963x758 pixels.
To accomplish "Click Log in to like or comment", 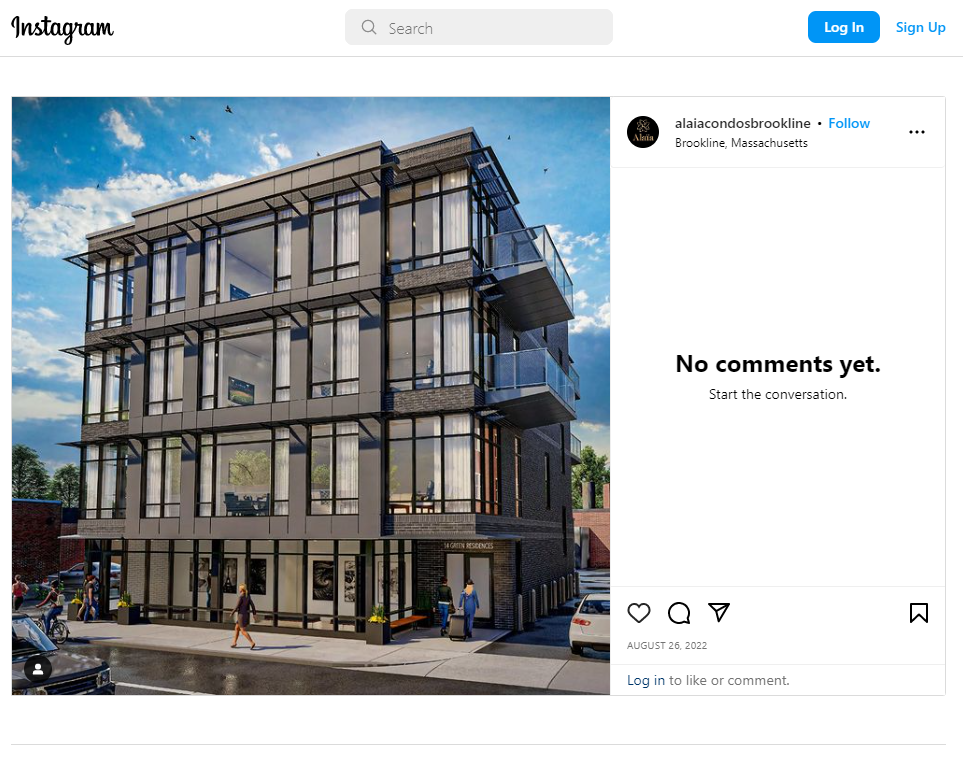I will 646,681.
